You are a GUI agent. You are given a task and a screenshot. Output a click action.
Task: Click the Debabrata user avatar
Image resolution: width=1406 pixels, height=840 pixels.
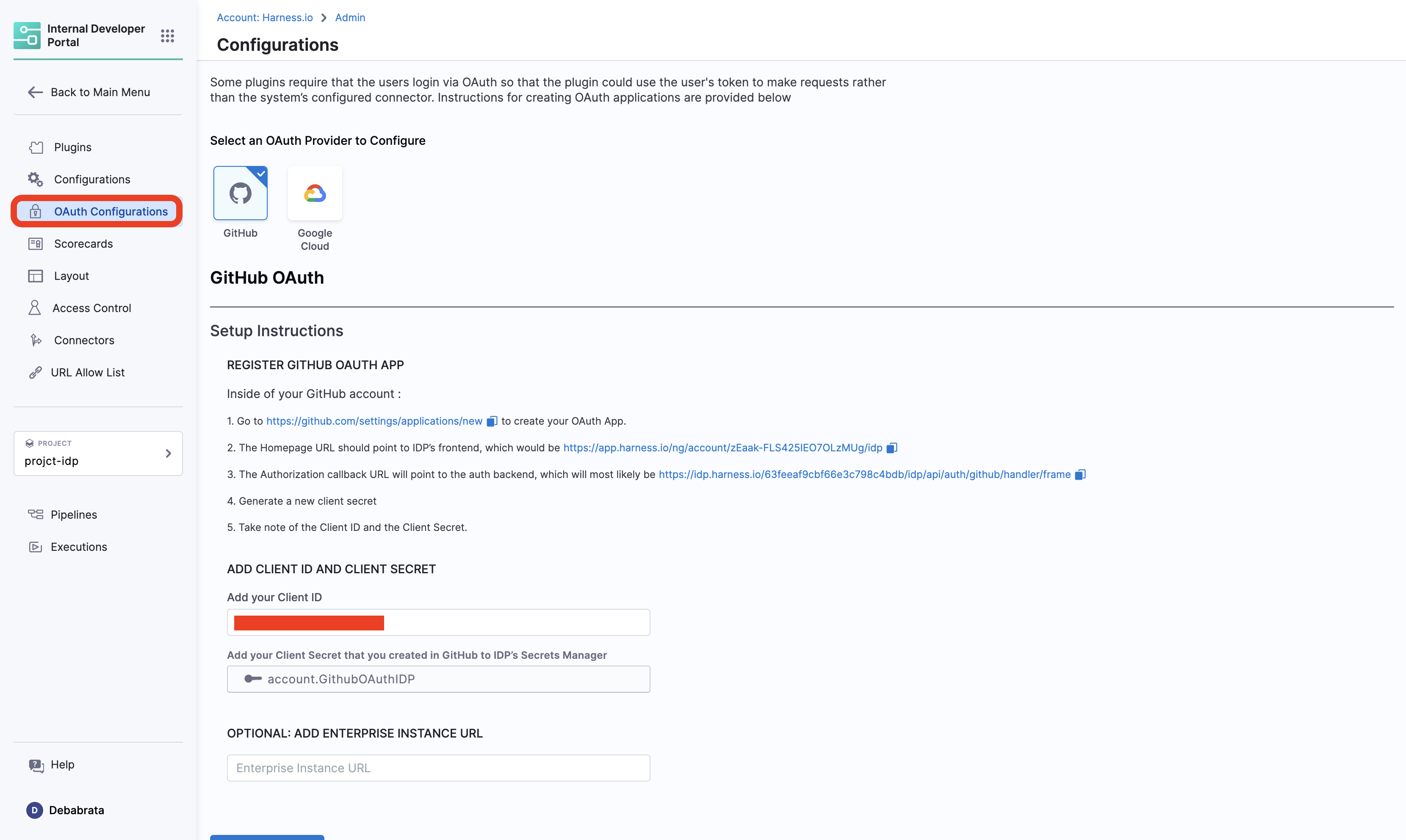point(35,810)
